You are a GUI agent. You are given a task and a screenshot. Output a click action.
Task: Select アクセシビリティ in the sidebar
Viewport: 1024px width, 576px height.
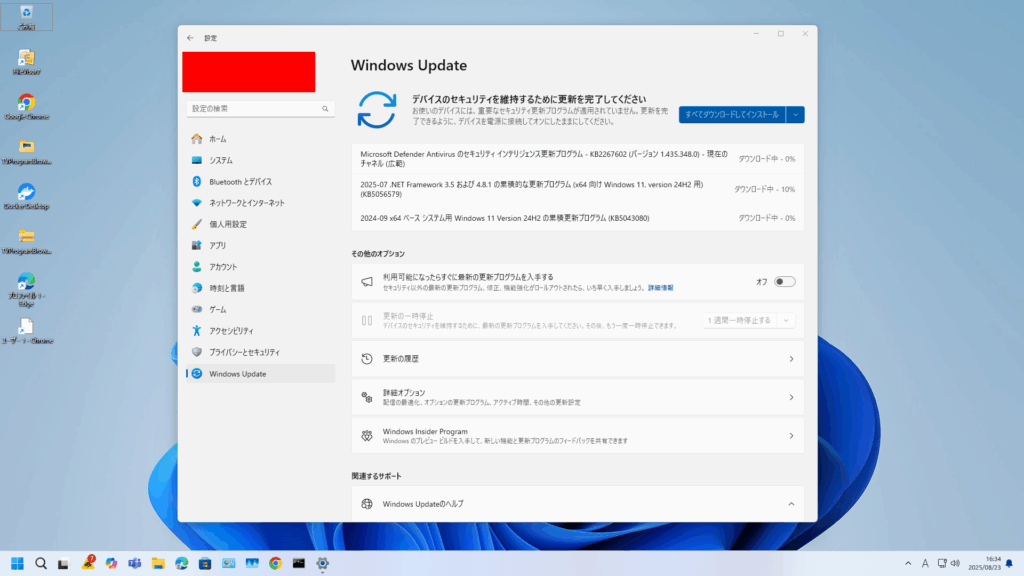point(261,331)
